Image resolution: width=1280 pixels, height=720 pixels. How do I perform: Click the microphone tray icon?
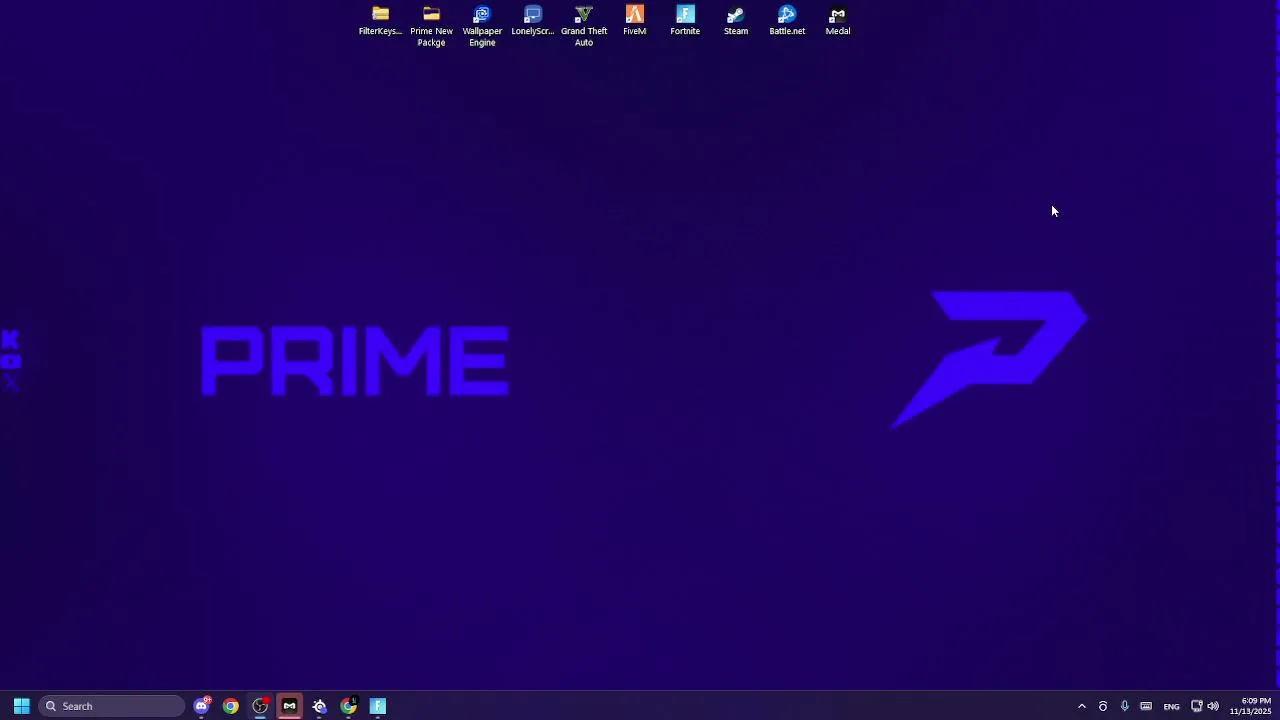[1125, 706]
